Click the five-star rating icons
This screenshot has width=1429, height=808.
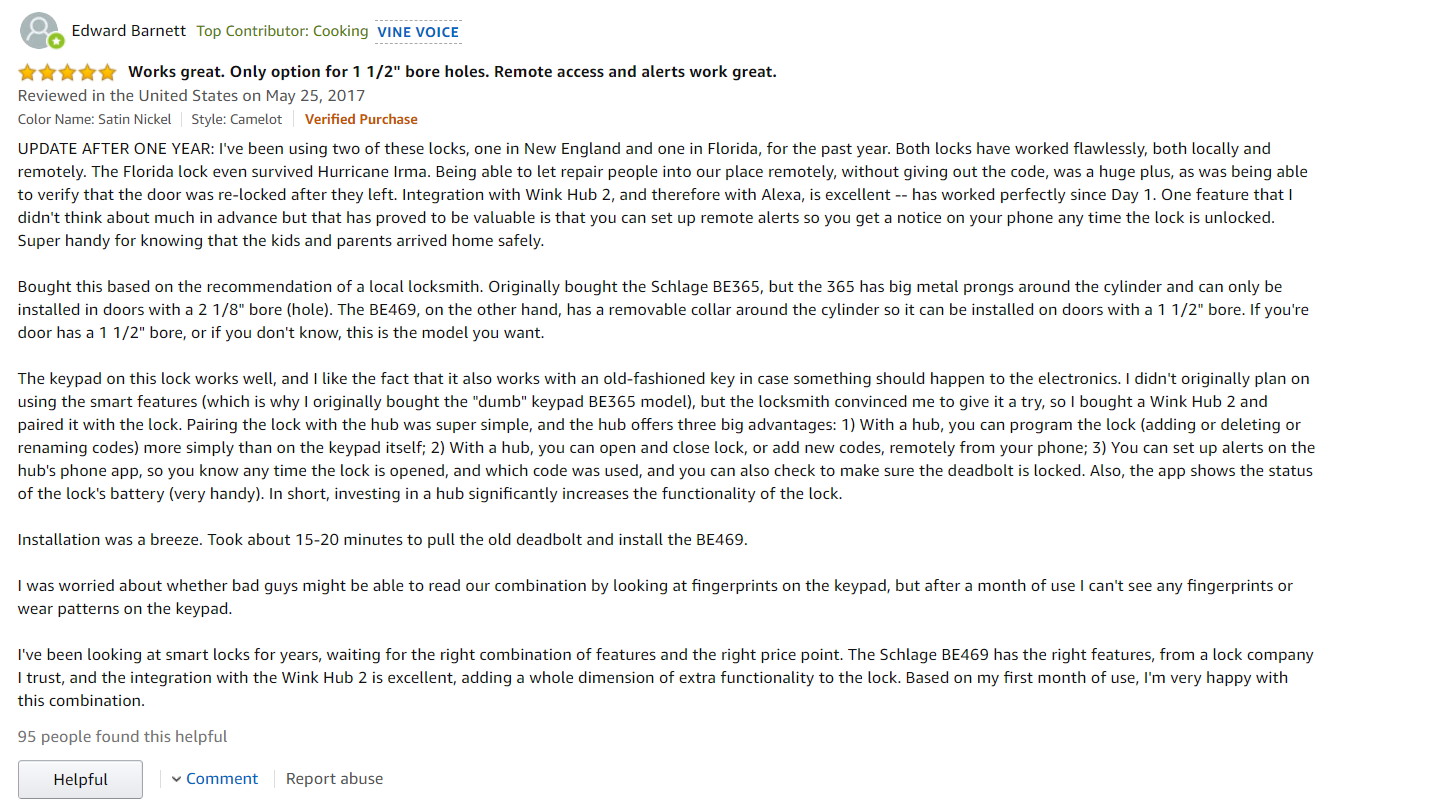tap(67, 72)
